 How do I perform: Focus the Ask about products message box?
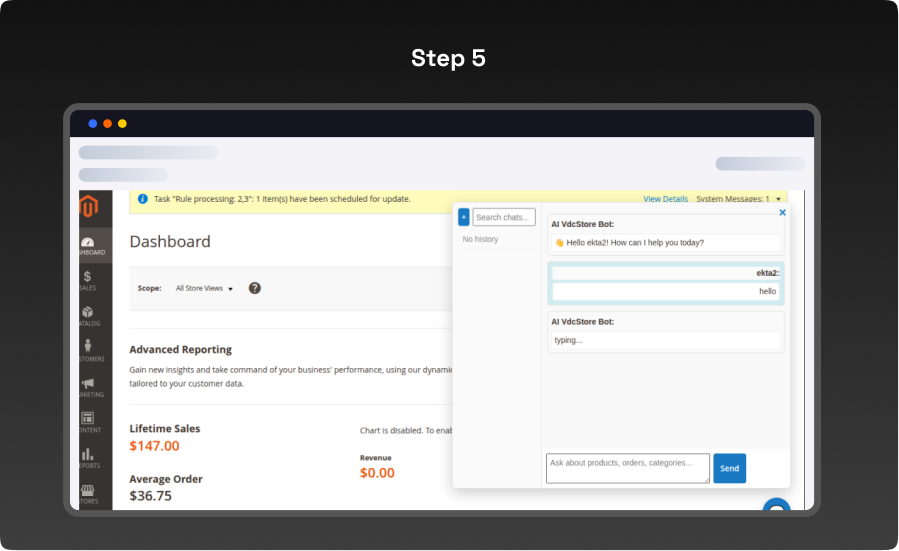627,468
